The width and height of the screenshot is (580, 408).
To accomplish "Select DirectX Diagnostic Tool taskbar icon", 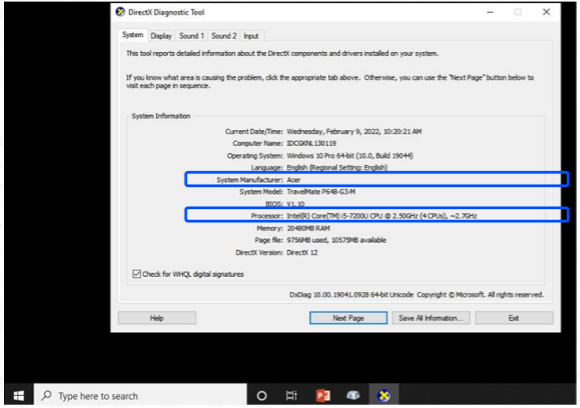I will tap(384, 396).
